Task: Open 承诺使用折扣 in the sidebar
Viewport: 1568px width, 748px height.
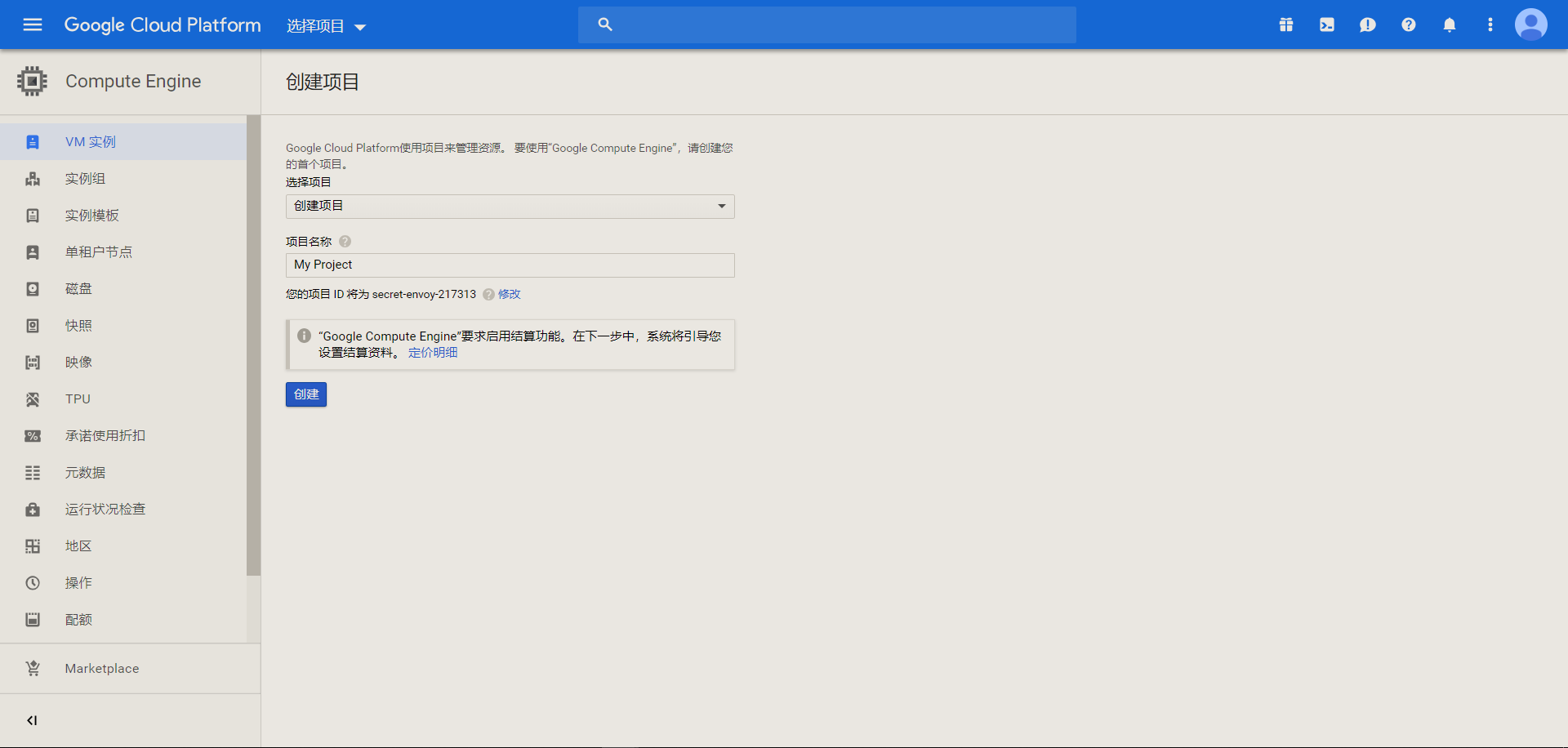Action: pos(123,436)
